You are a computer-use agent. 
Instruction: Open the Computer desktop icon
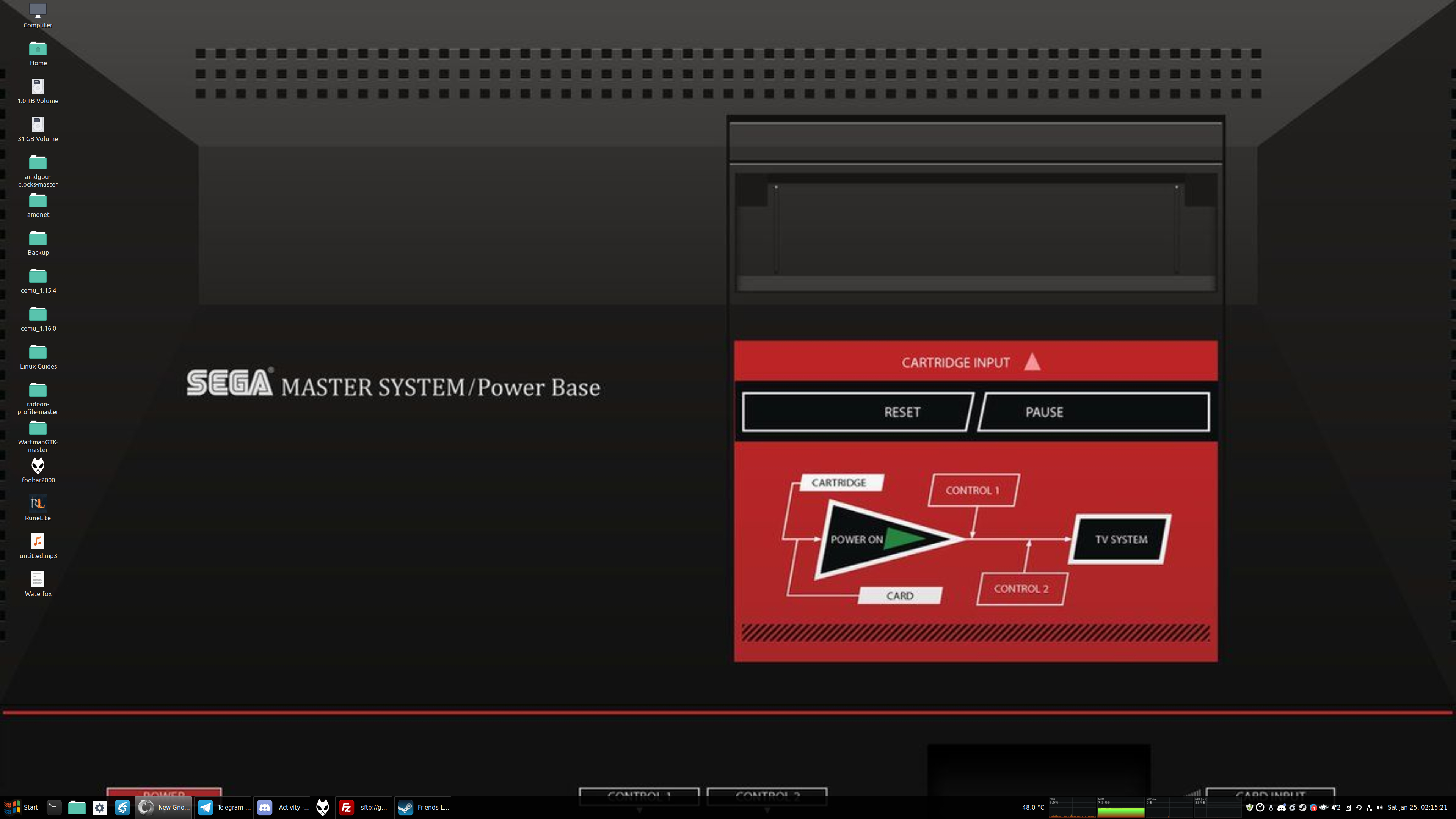click(x=38, y=15)
